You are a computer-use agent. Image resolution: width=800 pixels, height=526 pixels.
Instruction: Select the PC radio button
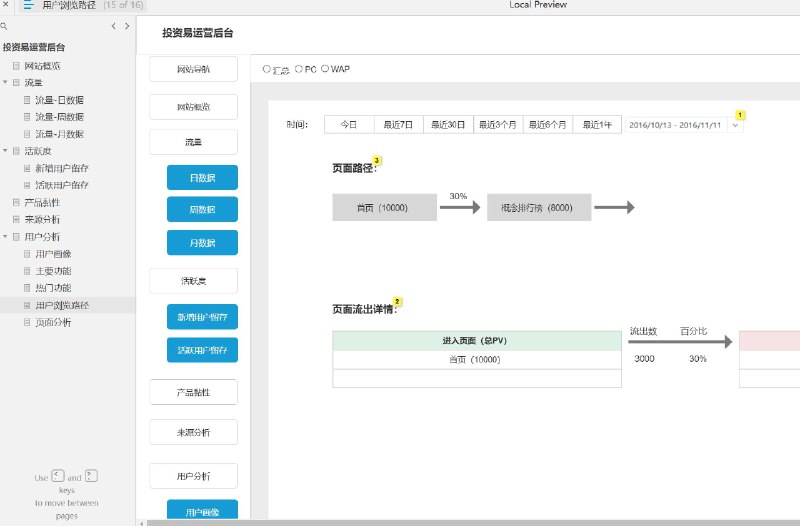299,69
